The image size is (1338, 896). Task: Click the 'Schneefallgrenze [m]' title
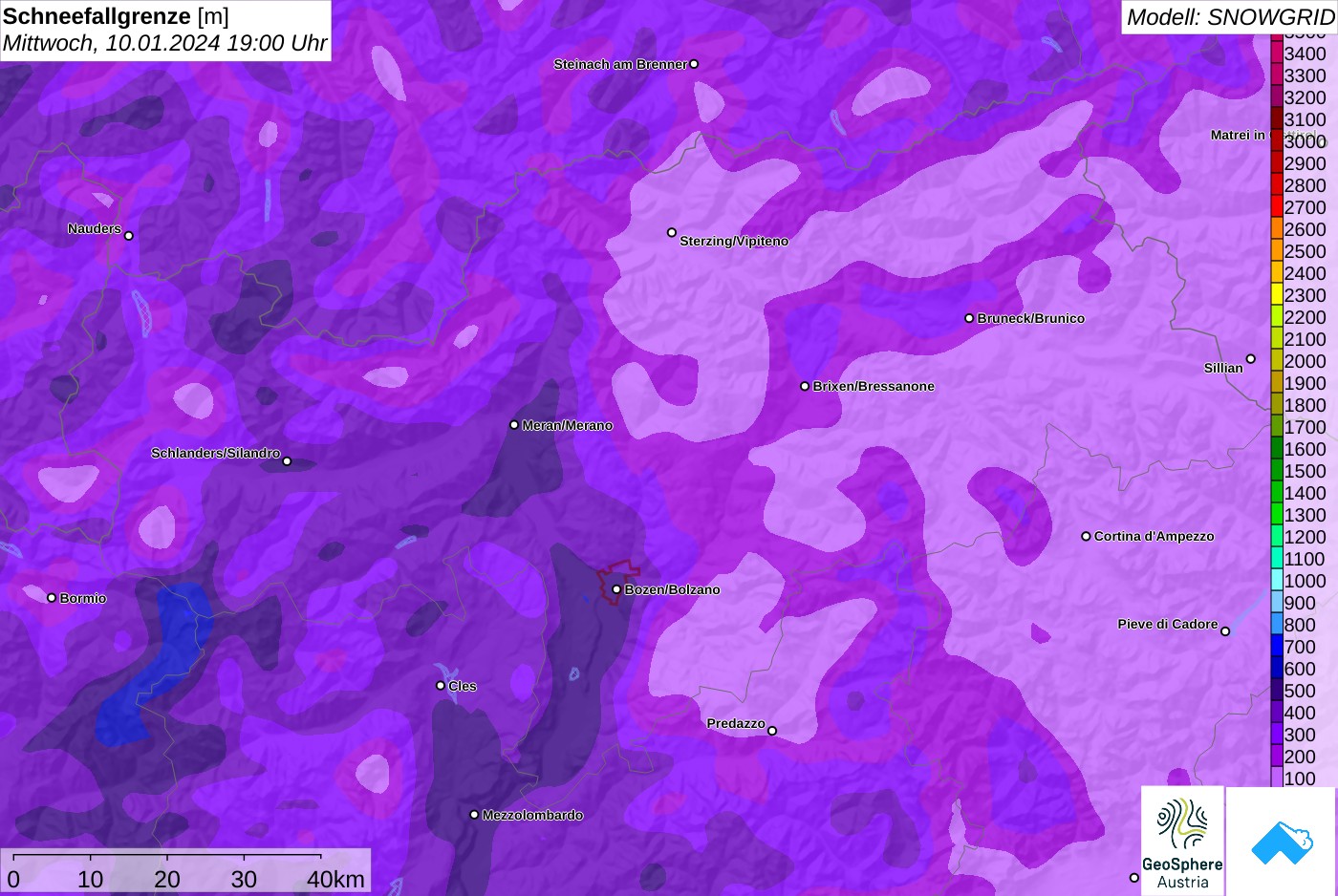116,16
